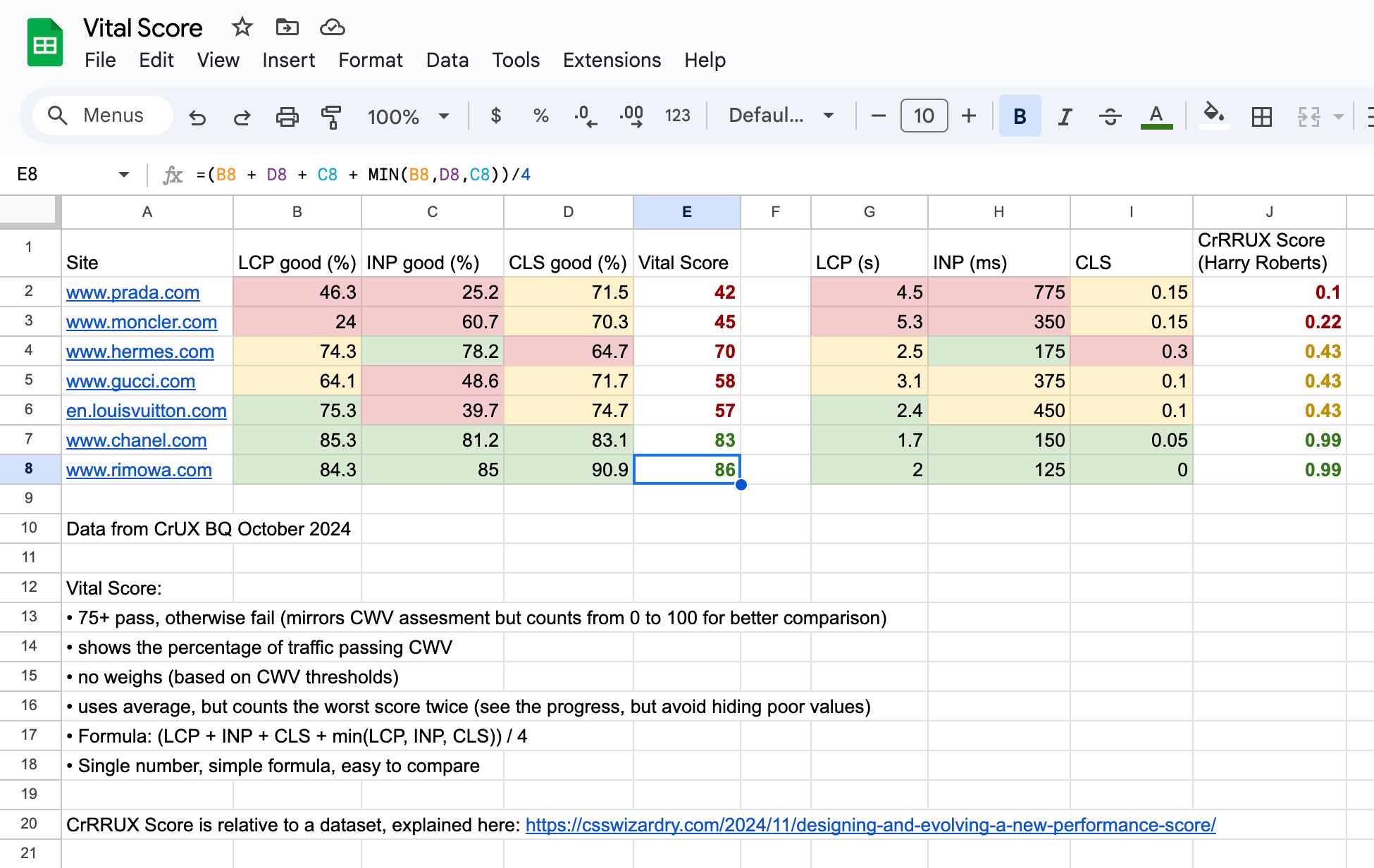
Task: Select row 8 header
Action: click(x=30, y=469)
